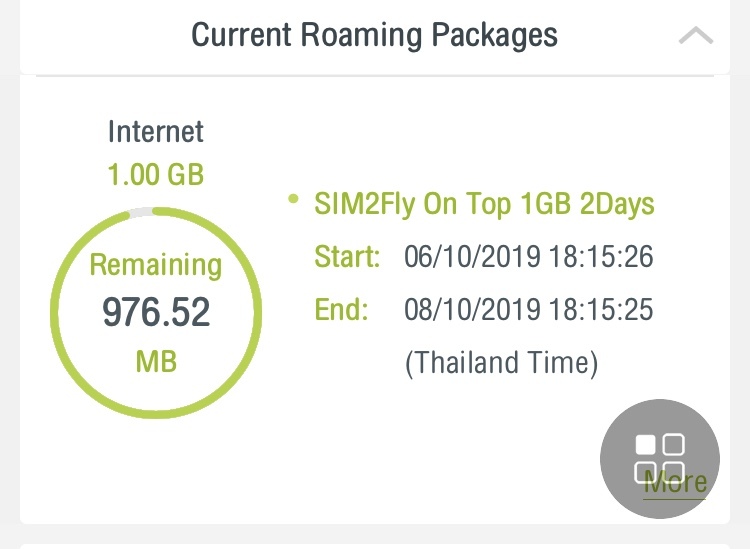Tap the 976.52 remaining data value
Image resolution: width=750 pixels, height=549 pixels.
(x=156, y=313)
